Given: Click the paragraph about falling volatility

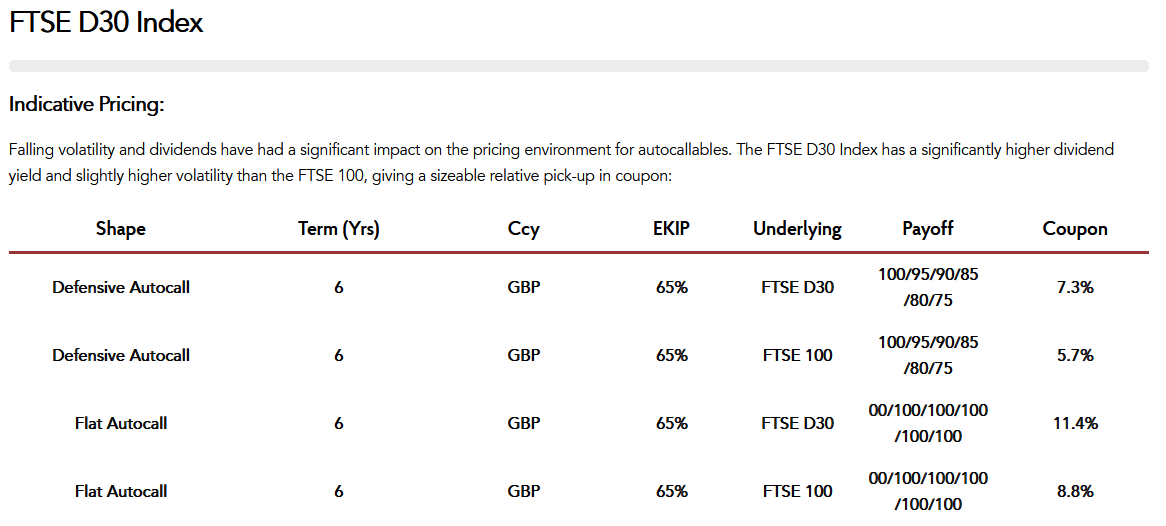Looking at the screenshot, I should point(560,162).
